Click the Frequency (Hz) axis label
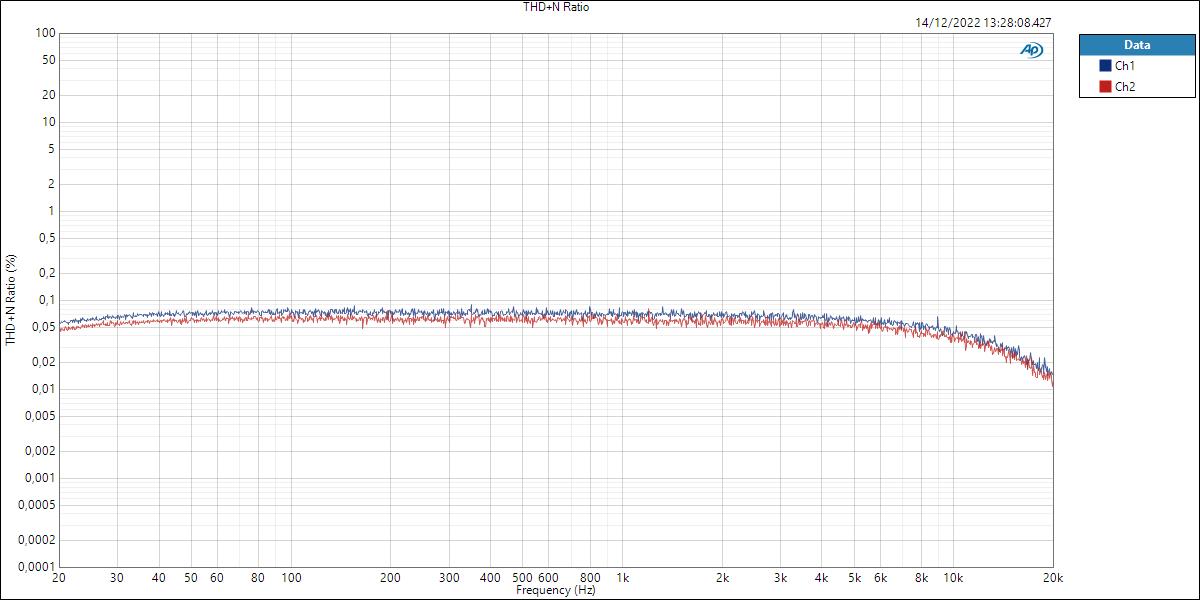 (x=557, y=590)
